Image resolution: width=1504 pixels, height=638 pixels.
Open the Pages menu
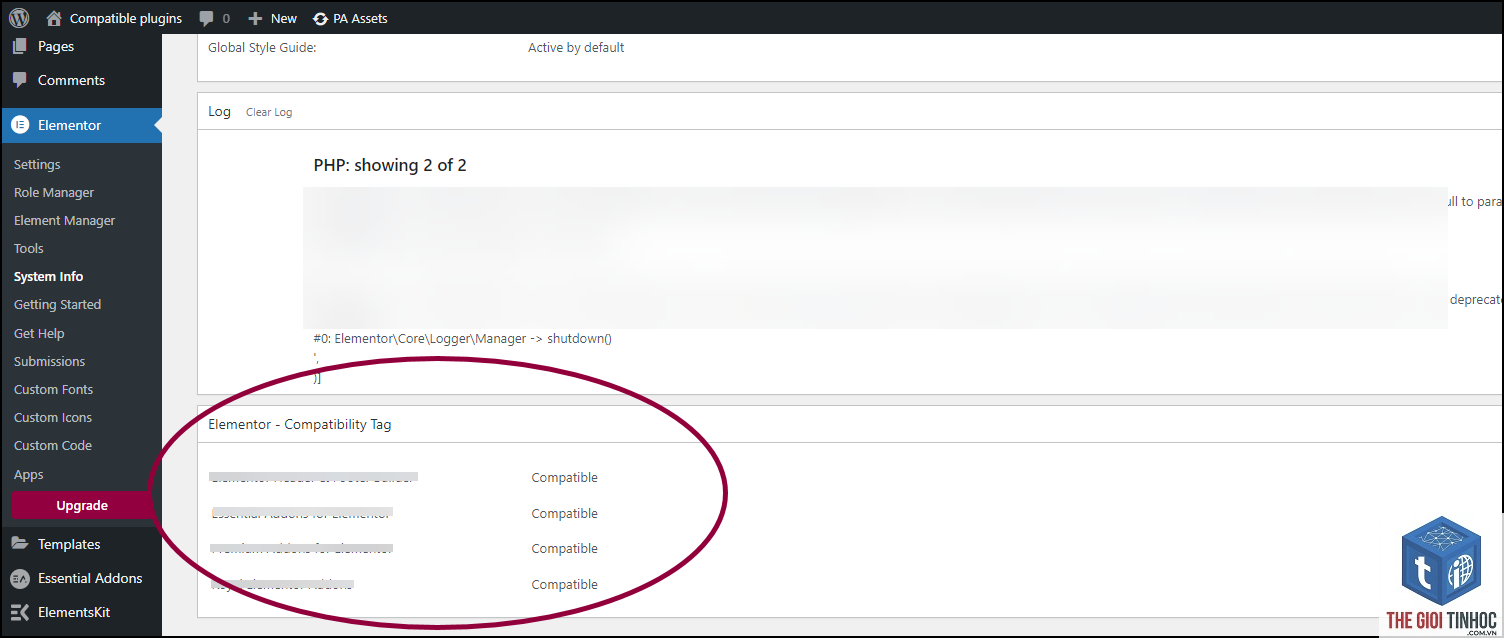tap(56, 46)
